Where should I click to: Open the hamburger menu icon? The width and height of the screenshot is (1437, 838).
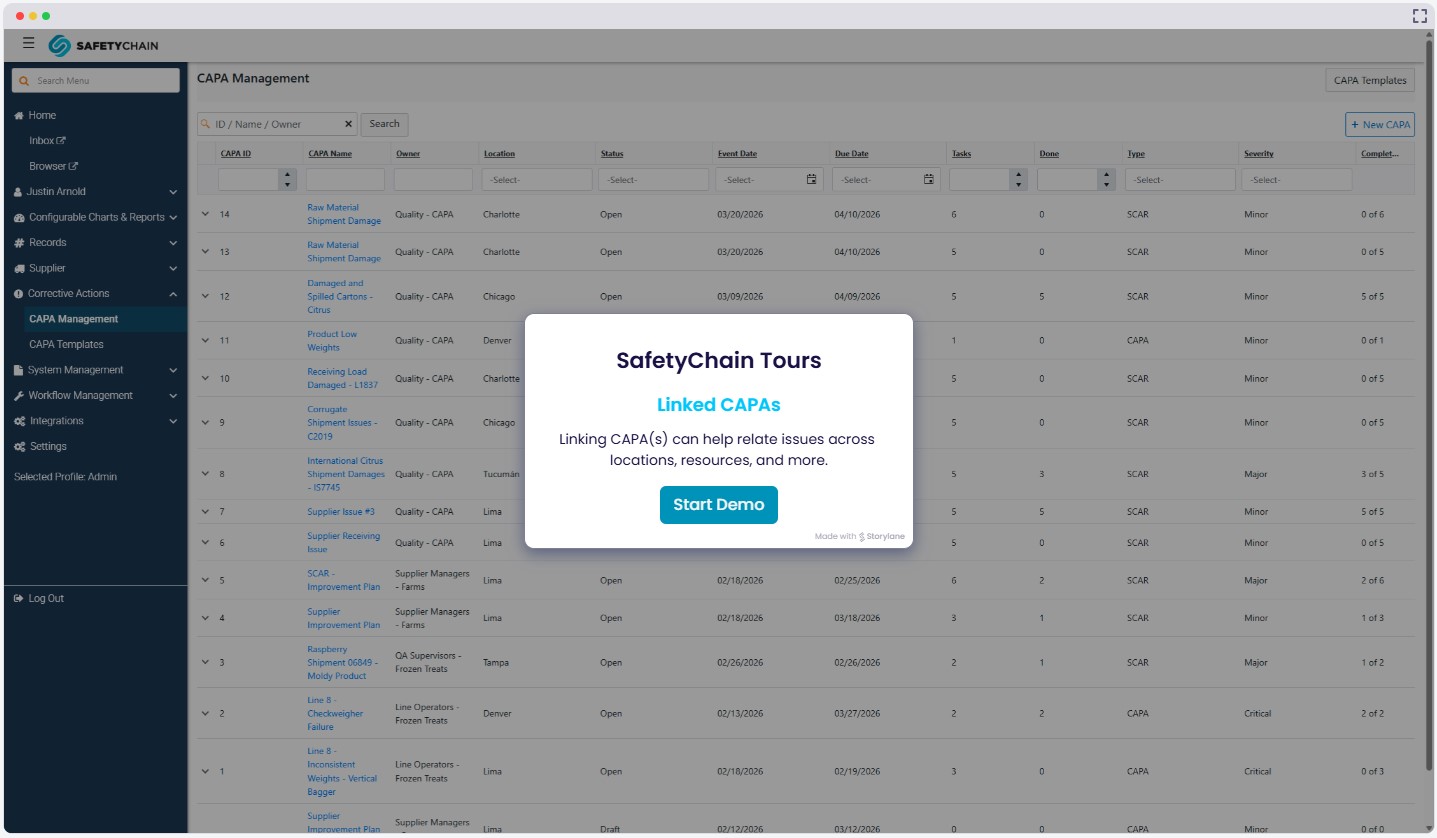[x=29, y=43]
